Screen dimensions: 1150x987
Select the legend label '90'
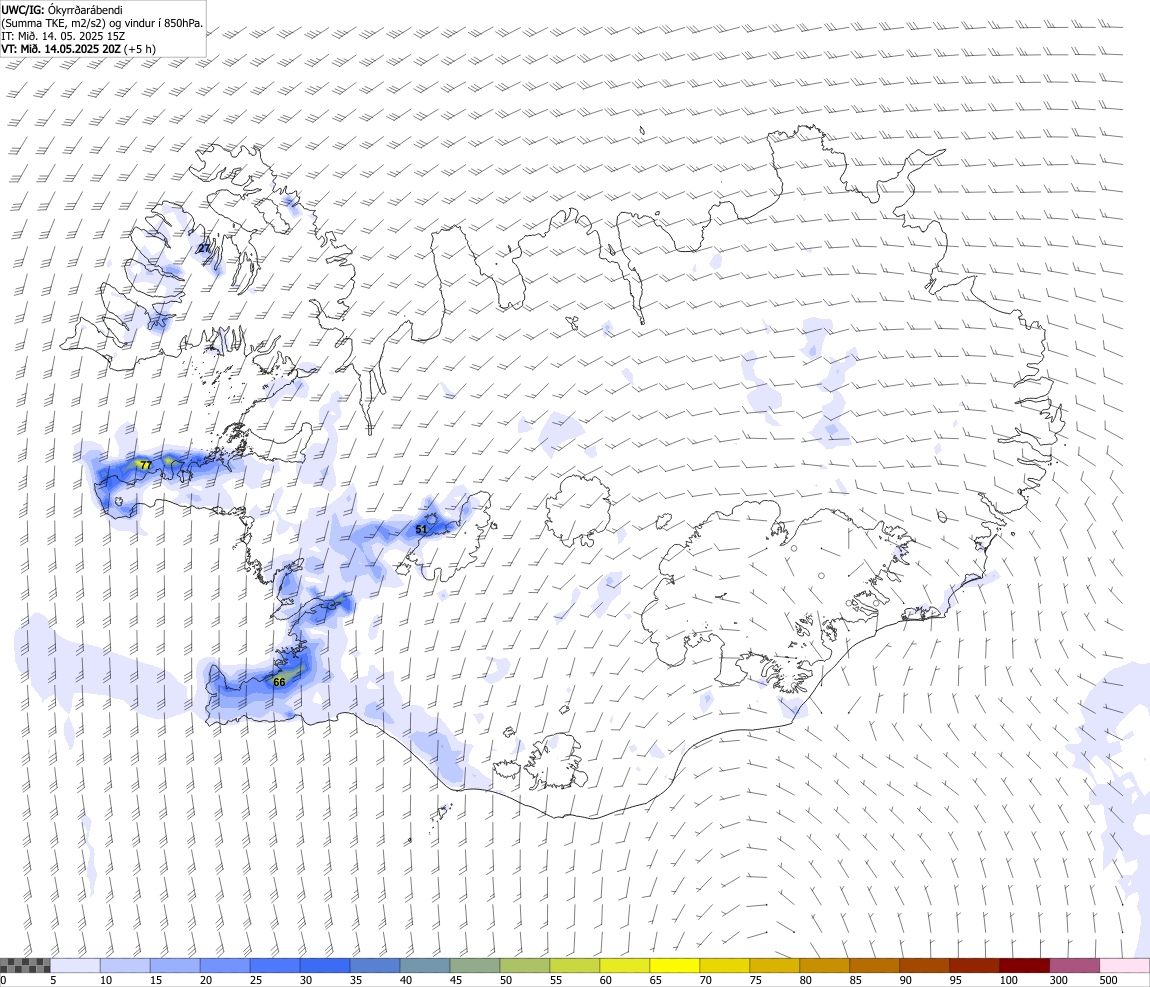click(x=905, y=980)
